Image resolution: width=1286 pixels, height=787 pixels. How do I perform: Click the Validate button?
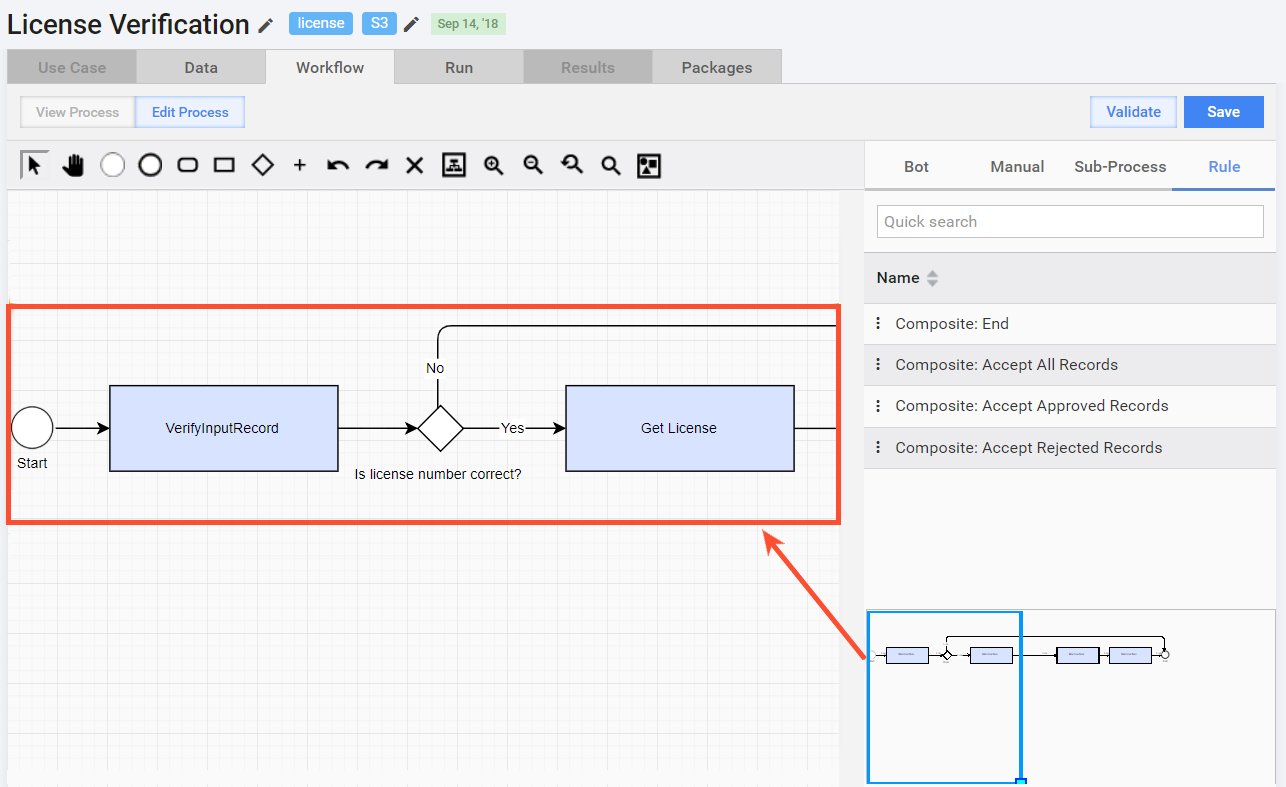(1133, 112)
